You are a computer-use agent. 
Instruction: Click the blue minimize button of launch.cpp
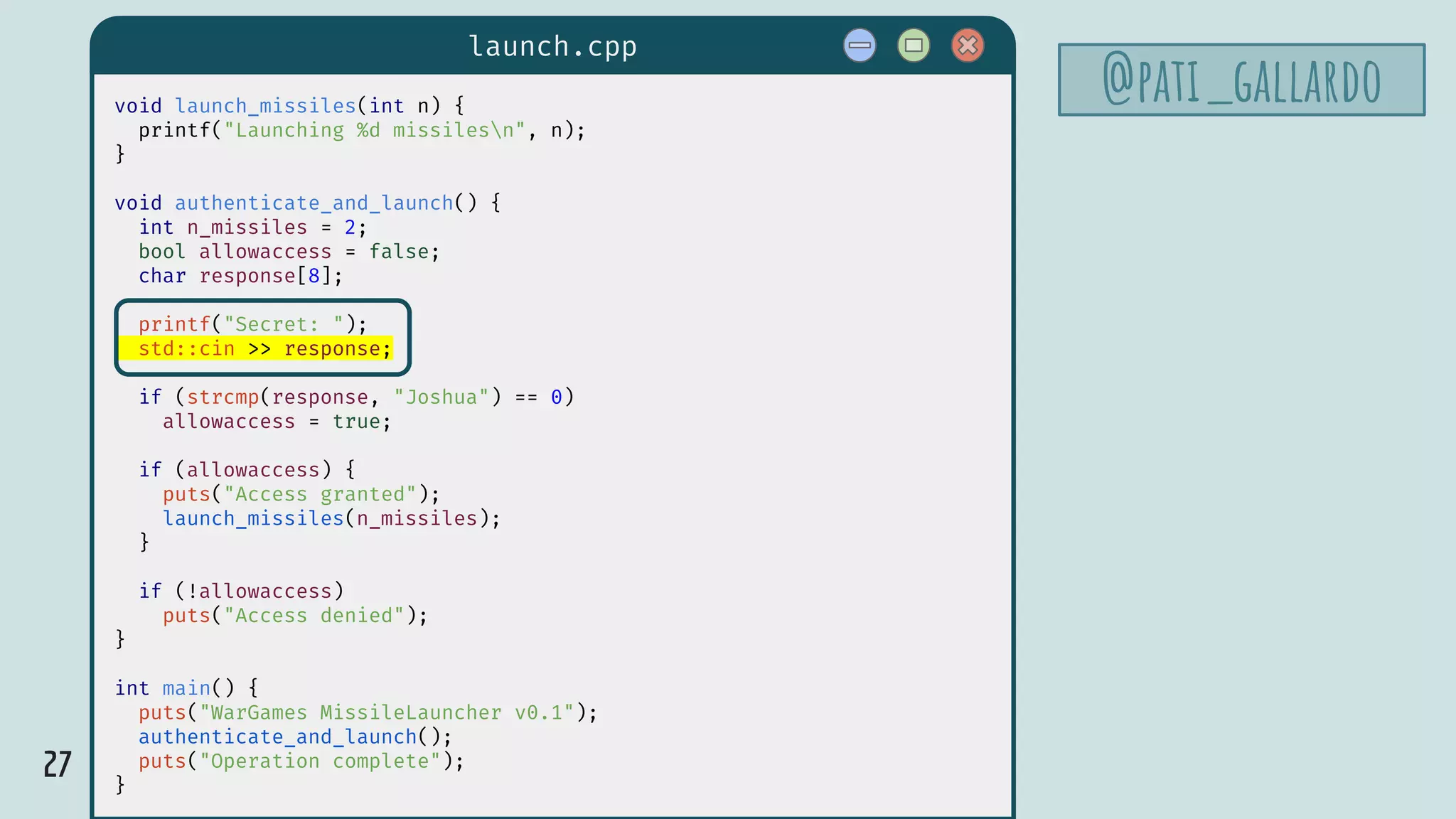[860, 45]
